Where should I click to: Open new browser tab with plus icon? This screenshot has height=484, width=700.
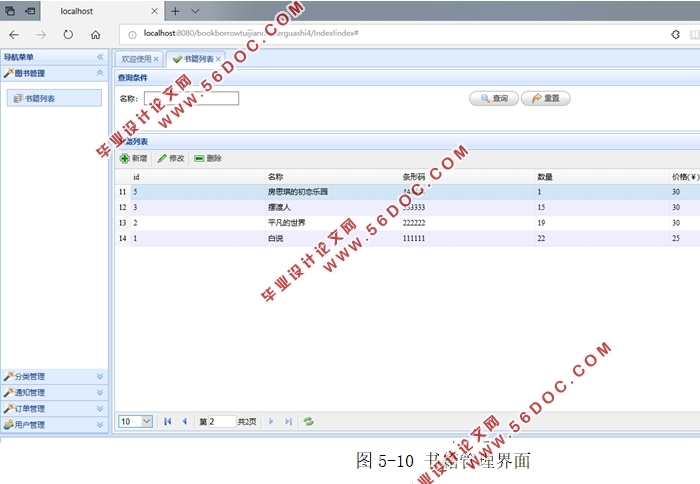click(175, 11)
